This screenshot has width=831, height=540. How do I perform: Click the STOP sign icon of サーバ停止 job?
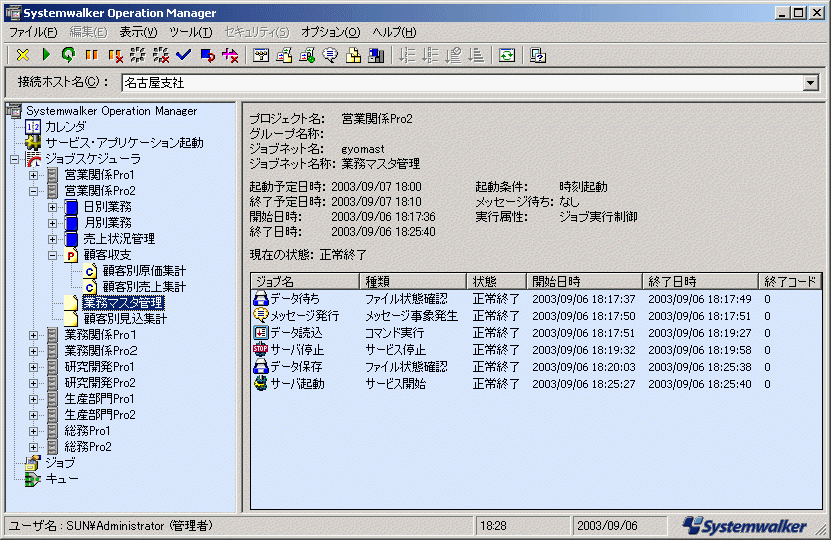click(x=260, y=349)
